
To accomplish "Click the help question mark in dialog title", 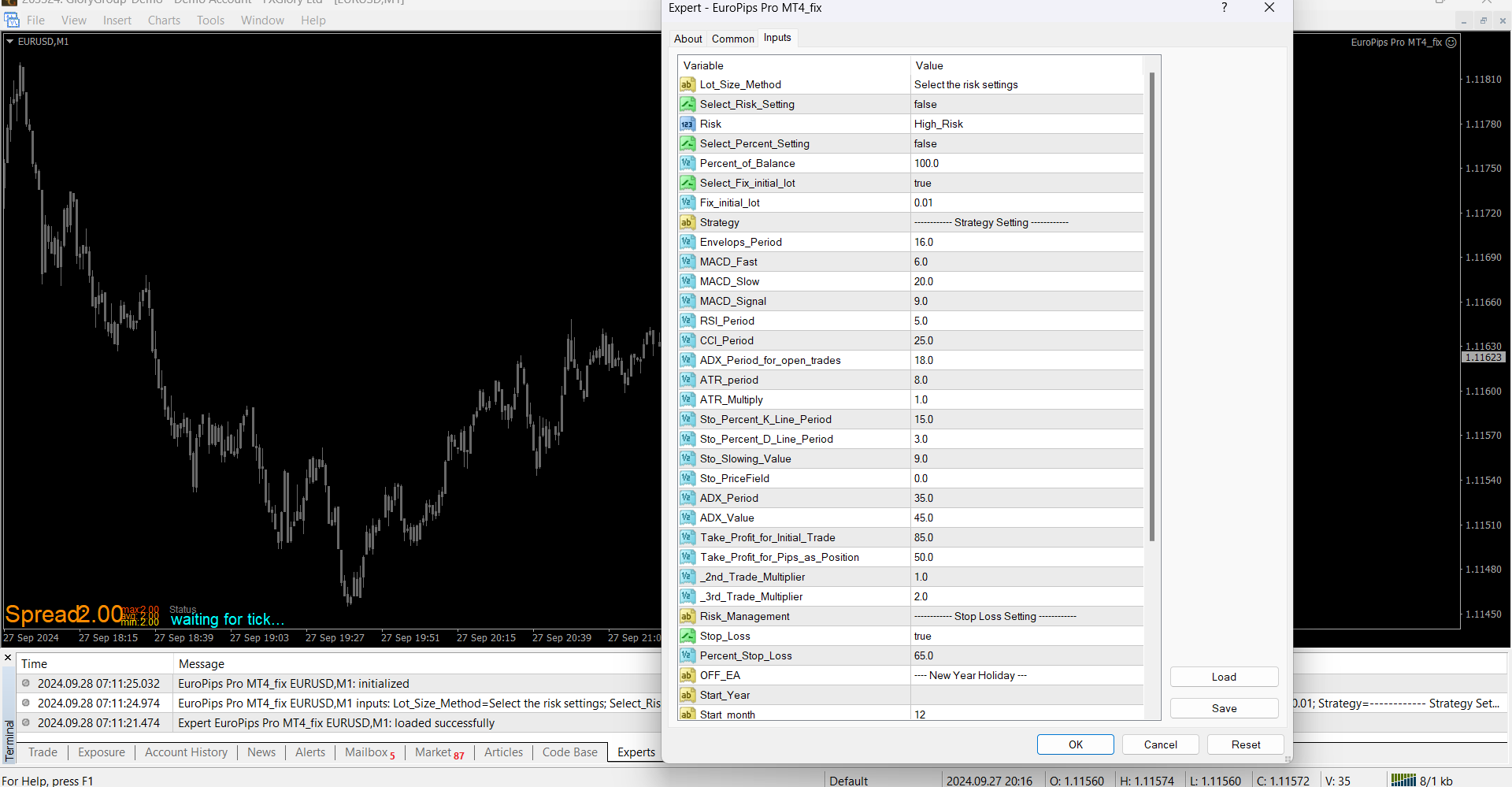I will (x=1224, y=8).
